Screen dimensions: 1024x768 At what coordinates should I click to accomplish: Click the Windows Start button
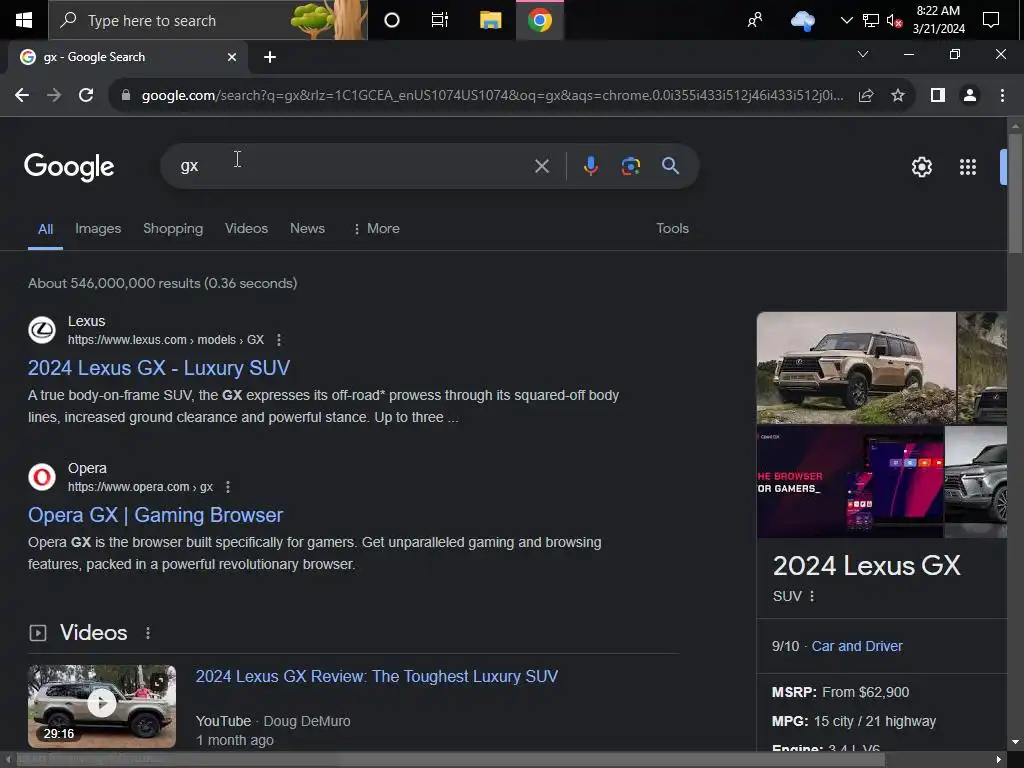(24, 20)
